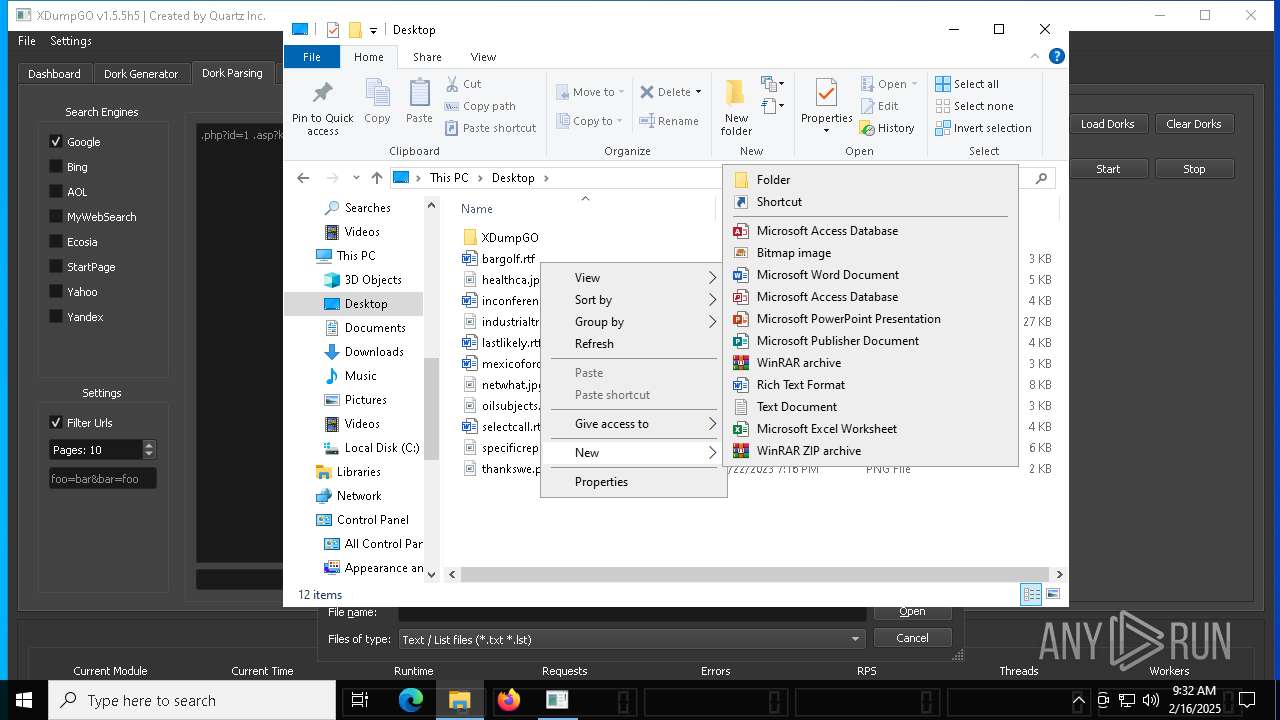Choose Microsoft PowerPoint Presentation in submenu
This screenshot has width=1280, height=720.
[x=870, y=319]
